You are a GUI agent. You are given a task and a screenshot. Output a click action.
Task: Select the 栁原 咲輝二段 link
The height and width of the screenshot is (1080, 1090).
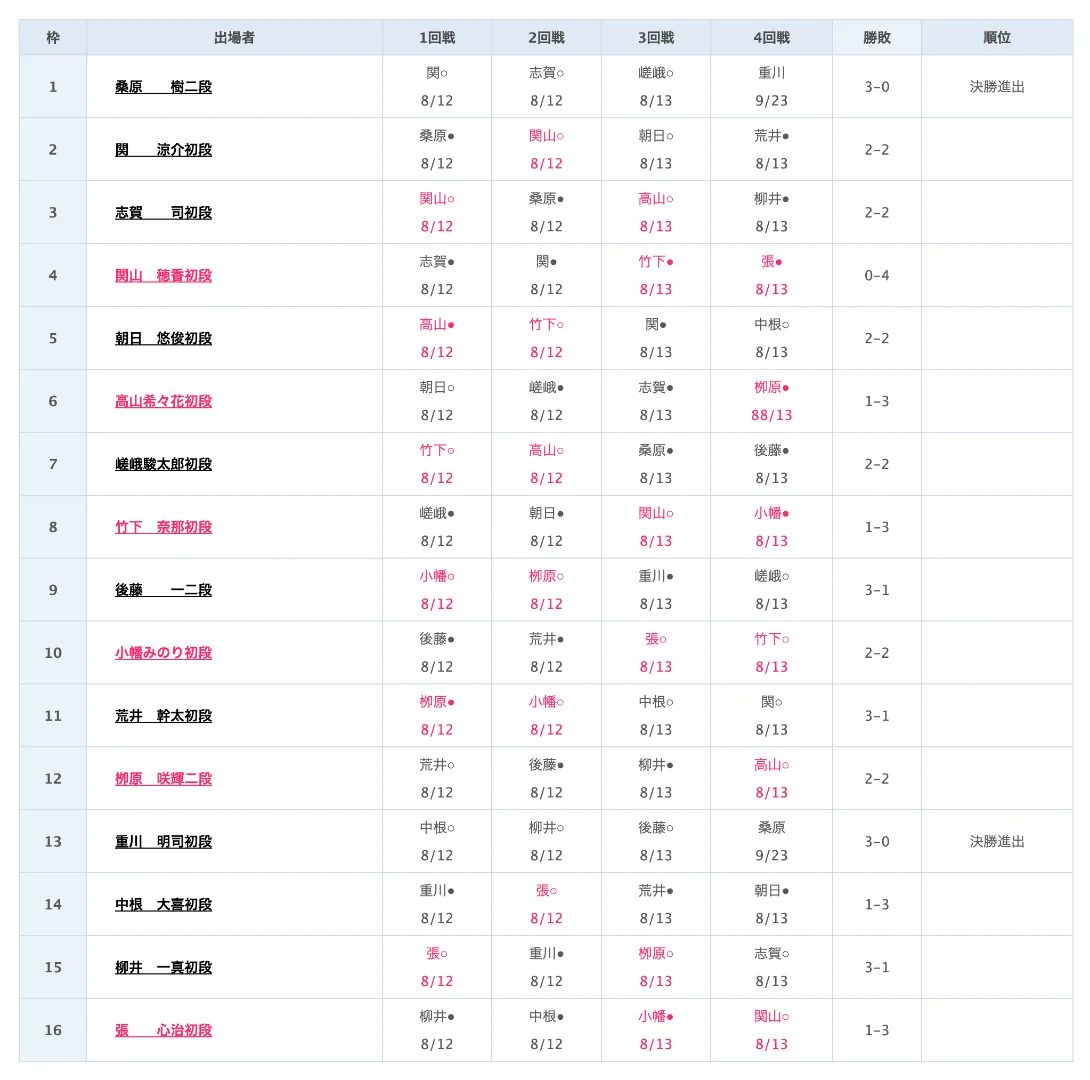click(163, 780)
